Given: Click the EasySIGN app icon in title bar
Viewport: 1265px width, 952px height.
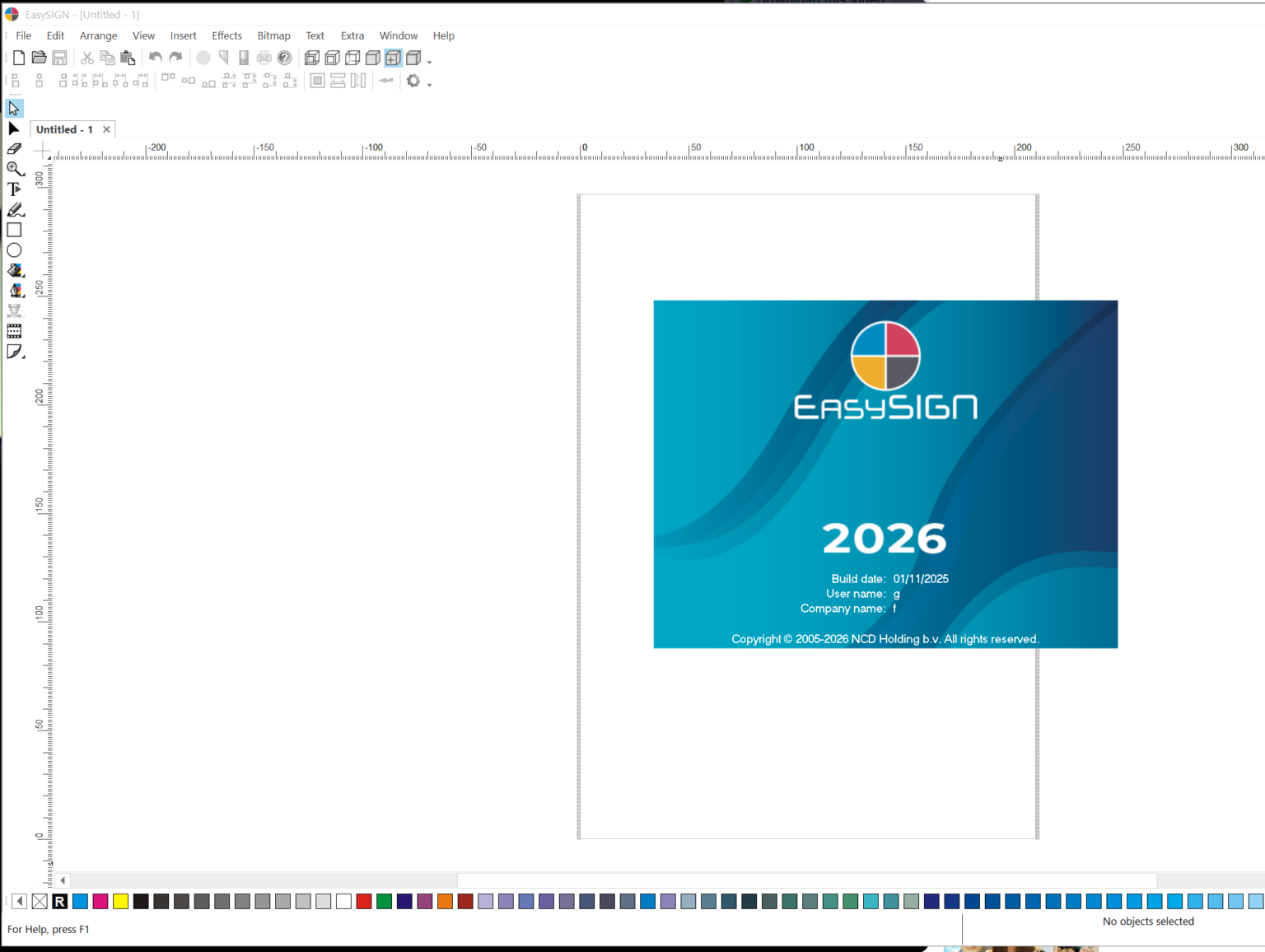Looking at the screenshot, I should [x=12, y=14].
